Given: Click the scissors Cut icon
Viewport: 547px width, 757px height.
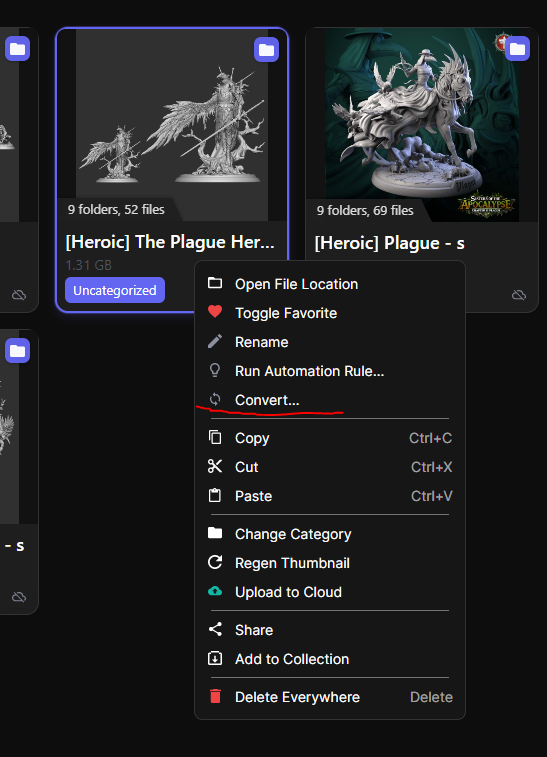Looking at the screenshot, I should click(x=215, y=466).
